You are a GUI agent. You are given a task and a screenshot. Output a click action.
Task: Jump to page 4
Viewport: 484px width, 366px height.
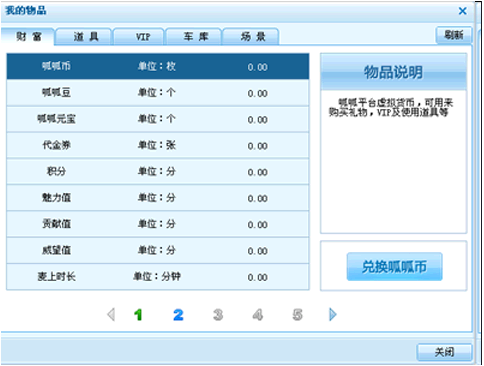258,315
